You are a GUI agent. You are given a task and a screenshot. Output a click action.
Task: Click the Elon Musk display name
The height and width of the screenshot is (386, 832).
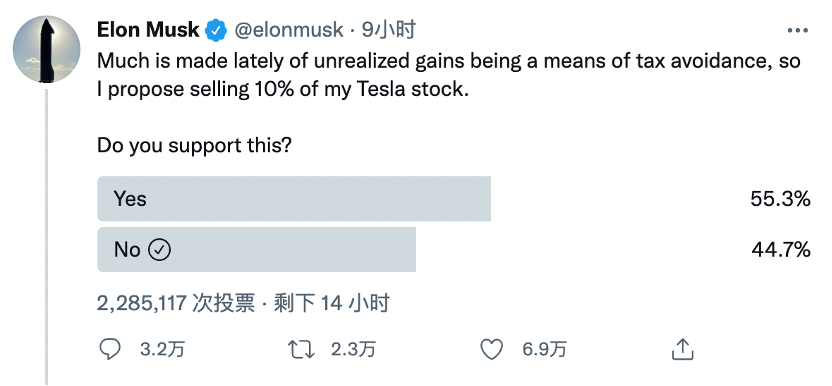tap(148, 30)
